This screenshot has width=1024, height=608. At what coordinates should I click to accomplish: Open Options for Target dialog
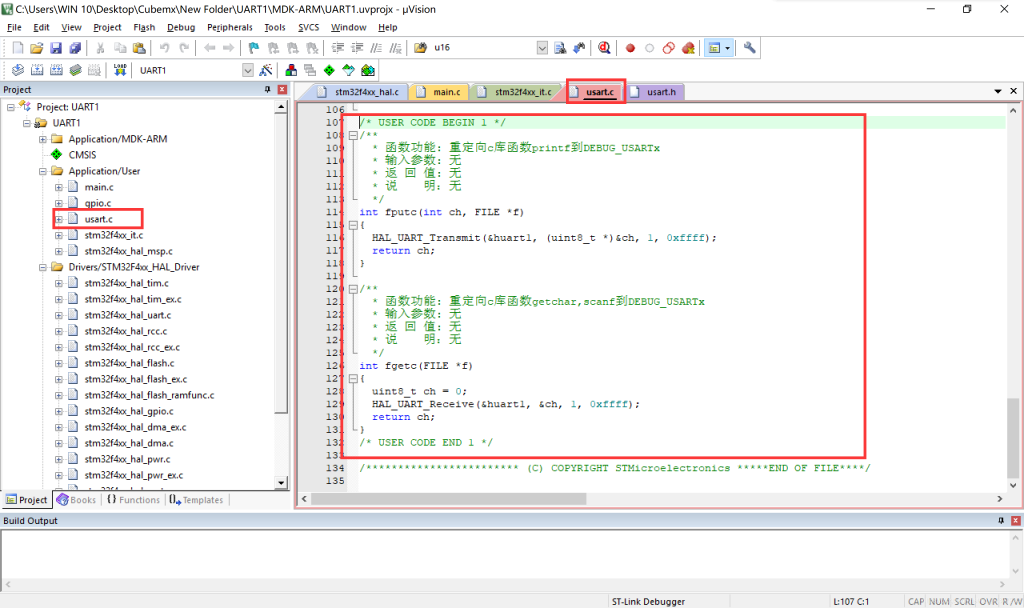266,69
